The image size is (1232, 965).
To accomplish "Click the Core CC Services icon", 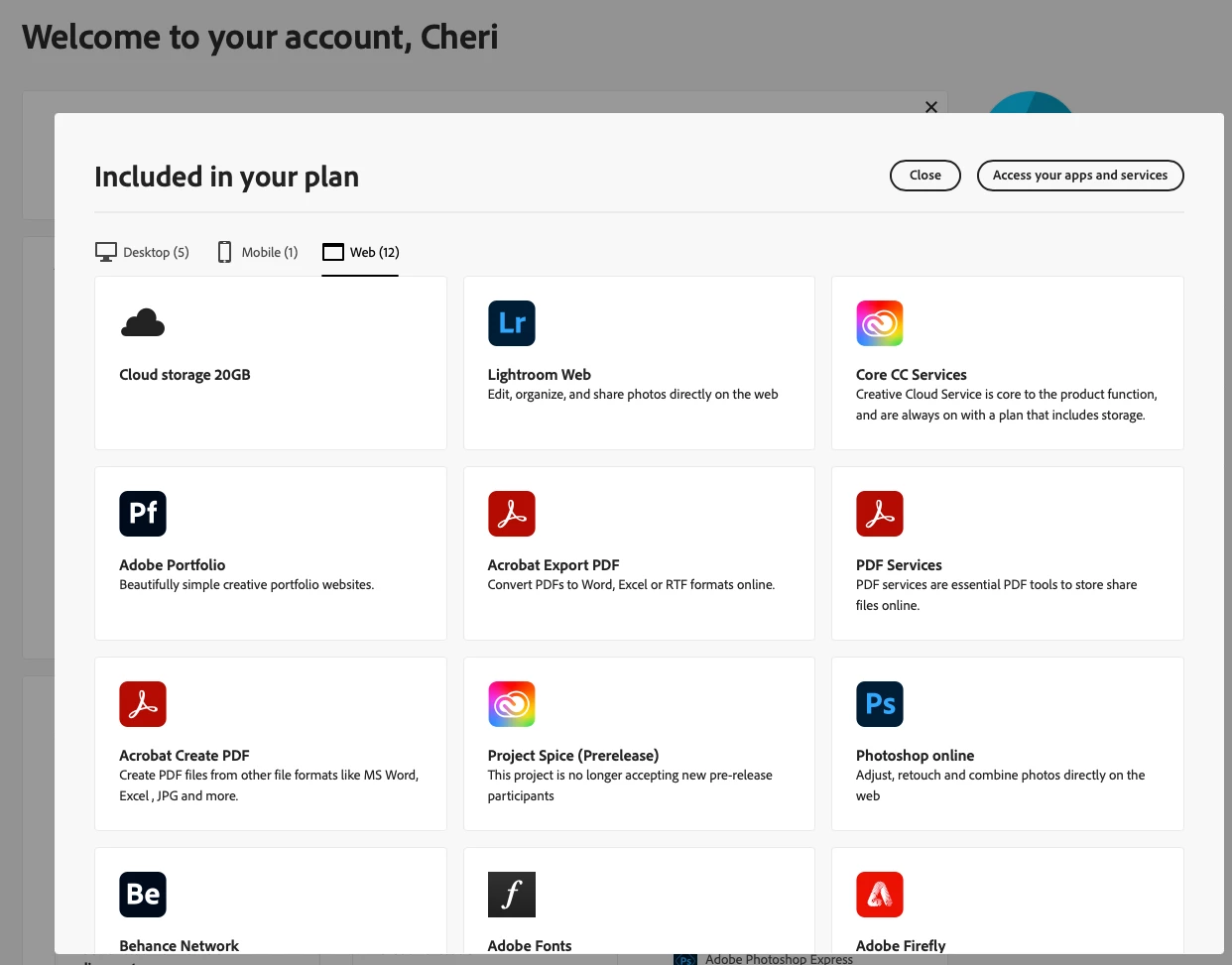I will click(x=880, y=323).
